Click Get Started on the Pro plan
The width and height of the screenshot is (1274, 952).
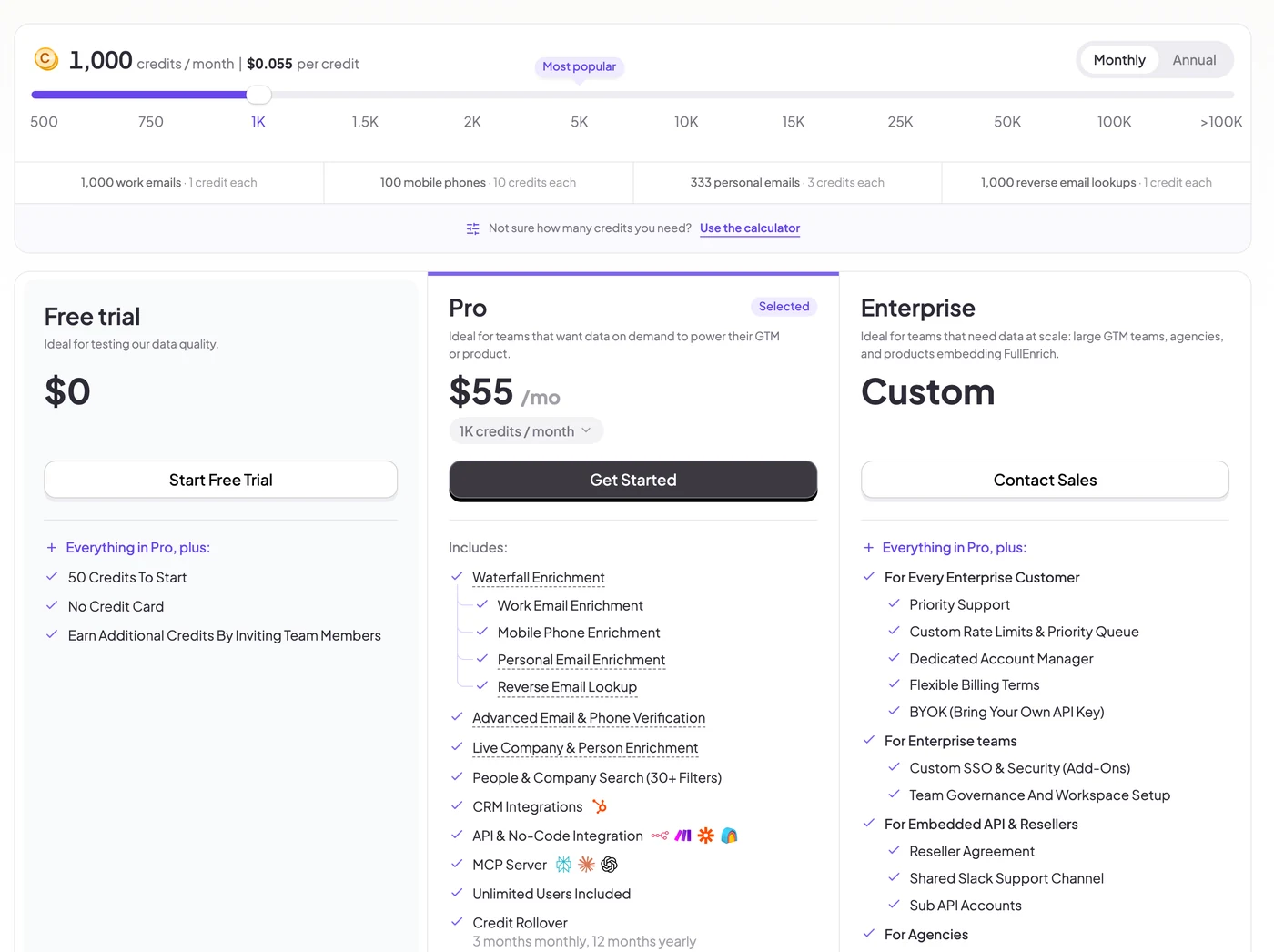coord(633,480)
